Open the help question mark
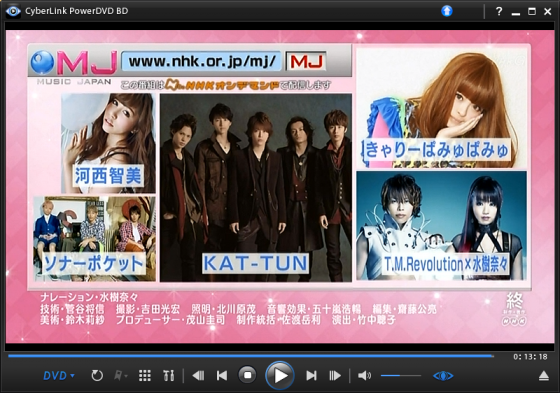This screenshot has width=560, height=393. point(499,11)
